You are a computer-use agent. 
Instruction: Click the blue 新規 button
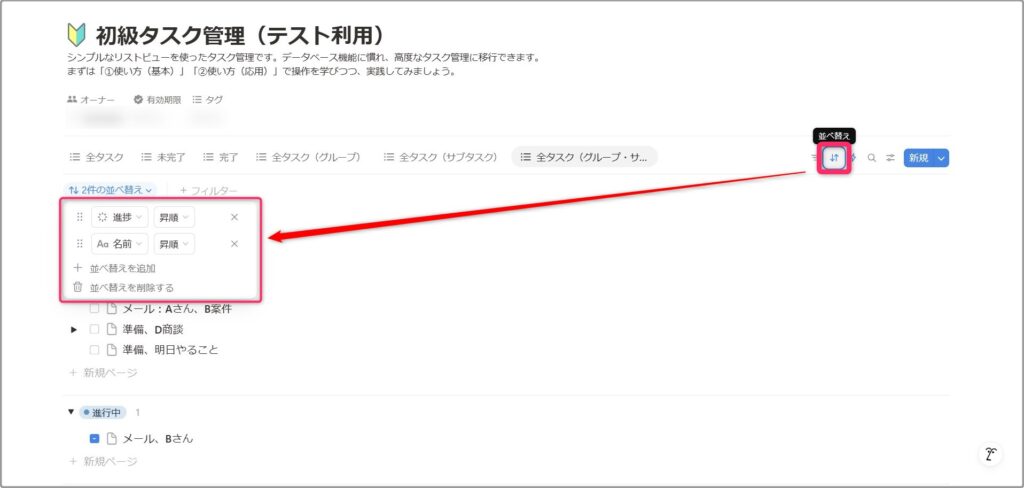[x=918, y=157]
